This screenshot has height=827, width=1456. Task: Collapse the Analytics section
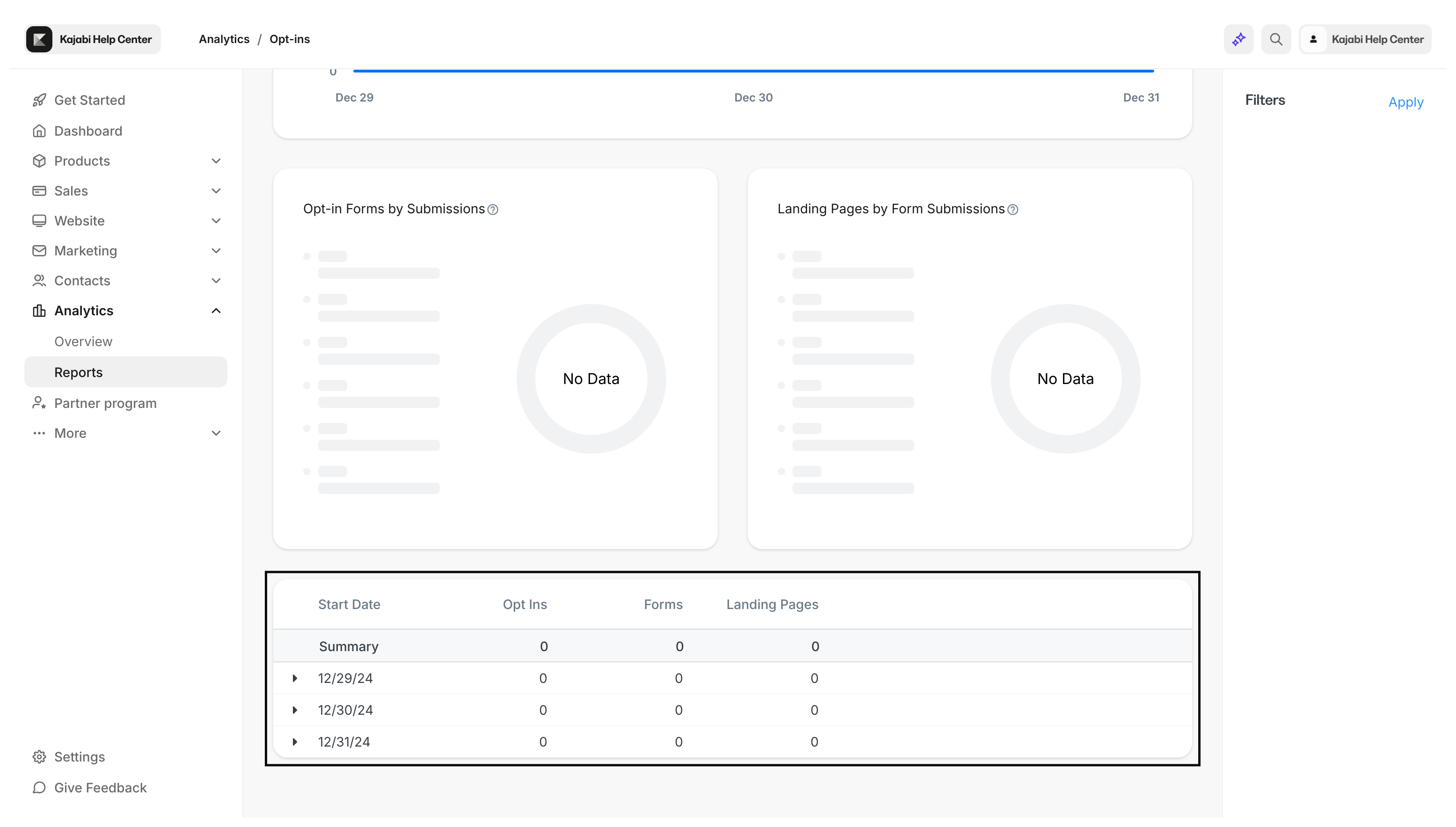point(216,310)
